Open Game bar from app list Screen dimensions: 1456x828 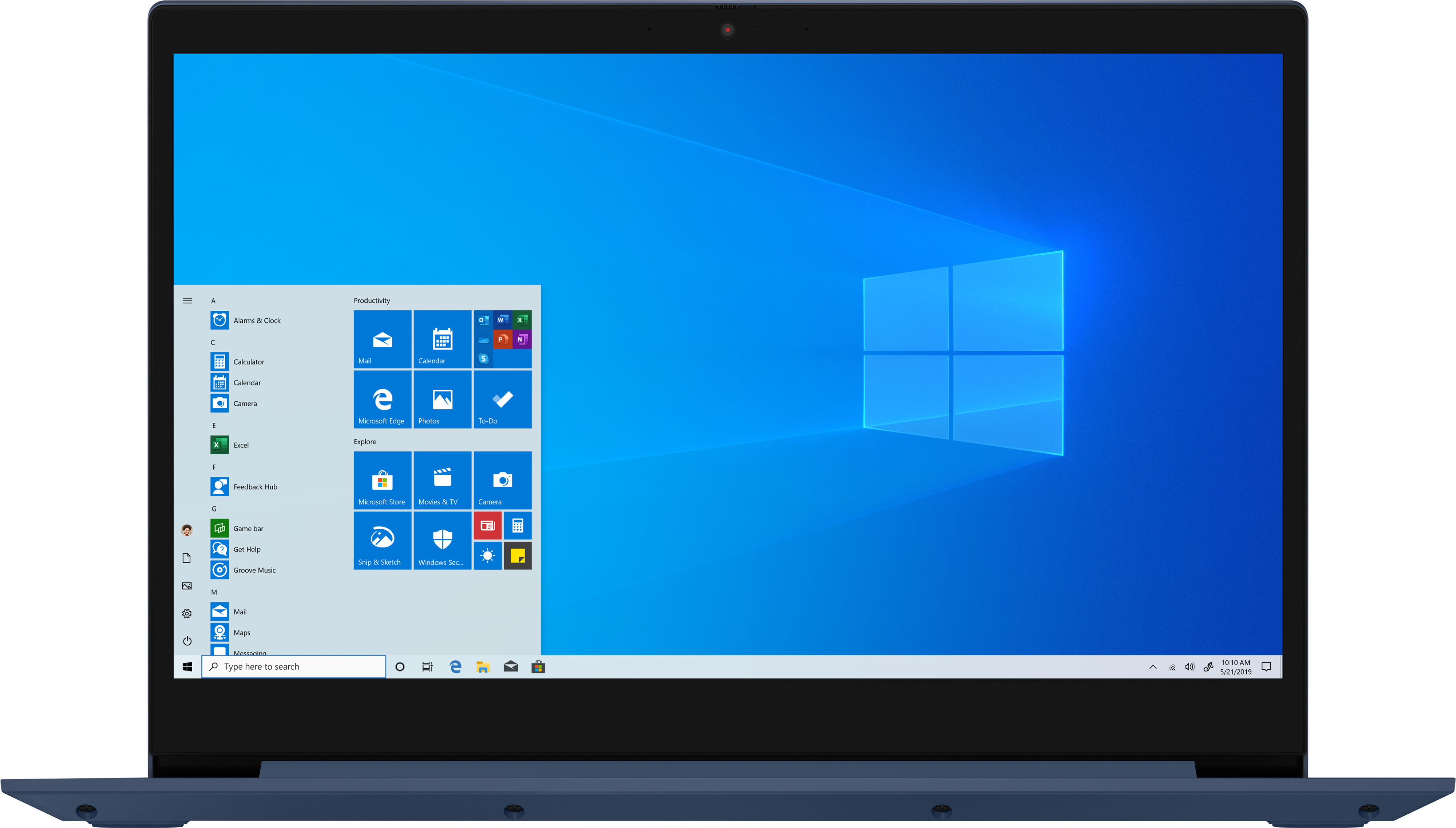(x=237, y=528)
